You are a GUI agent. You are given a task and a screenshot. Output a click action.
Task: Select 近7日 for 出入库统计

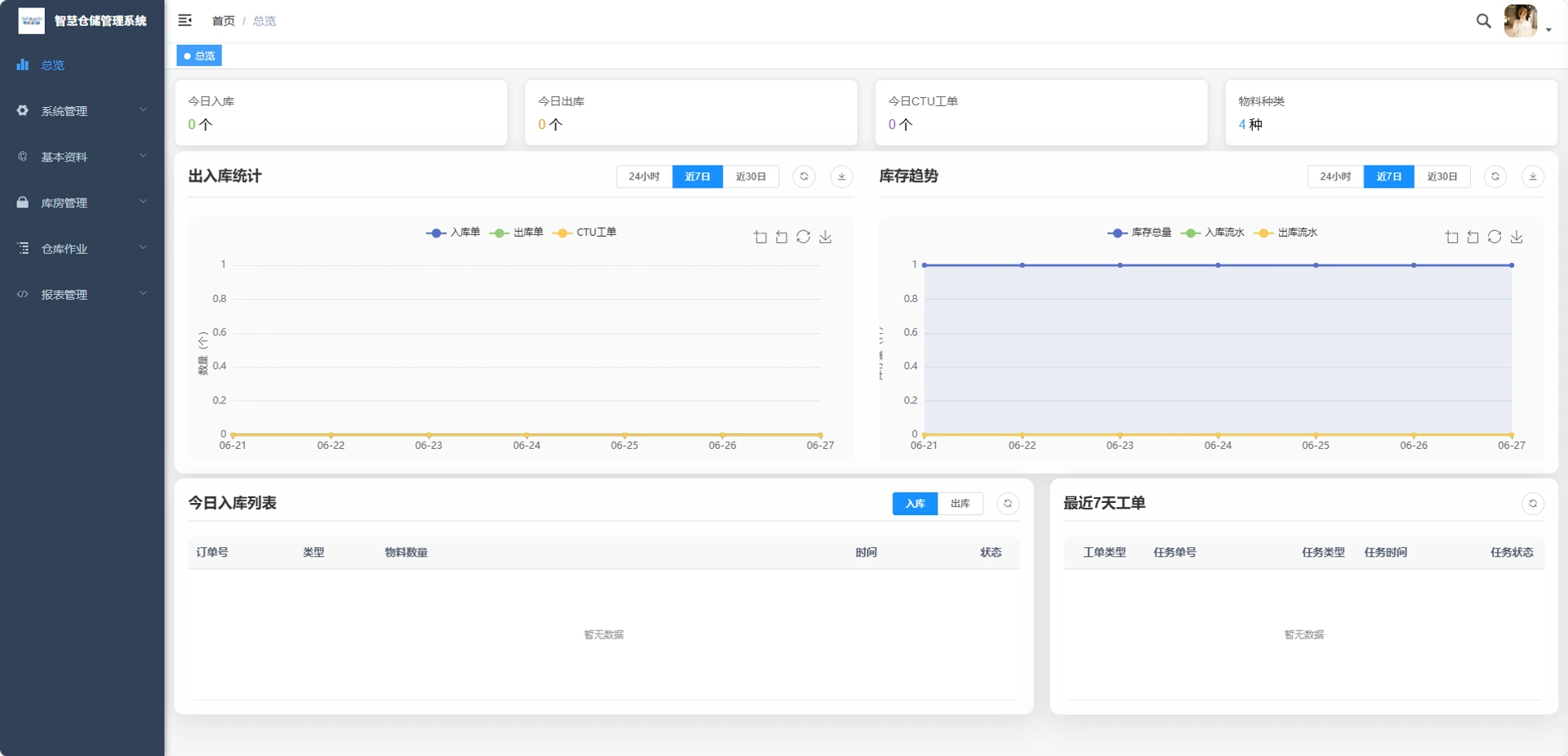697,176
